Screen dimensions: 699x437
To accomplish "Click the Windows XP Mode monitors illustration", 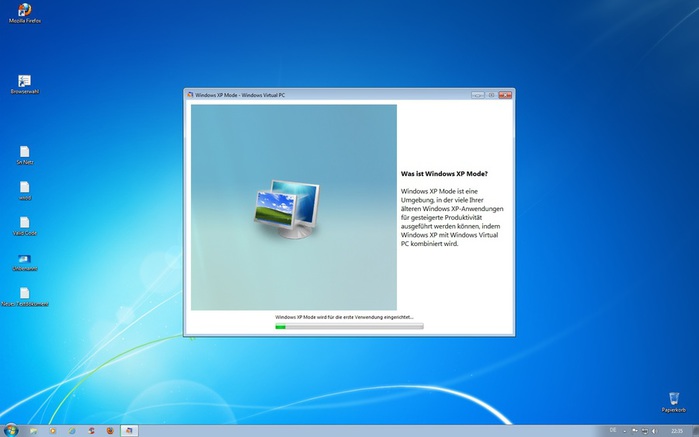I will pyautogui.click(x=287, y=209).
